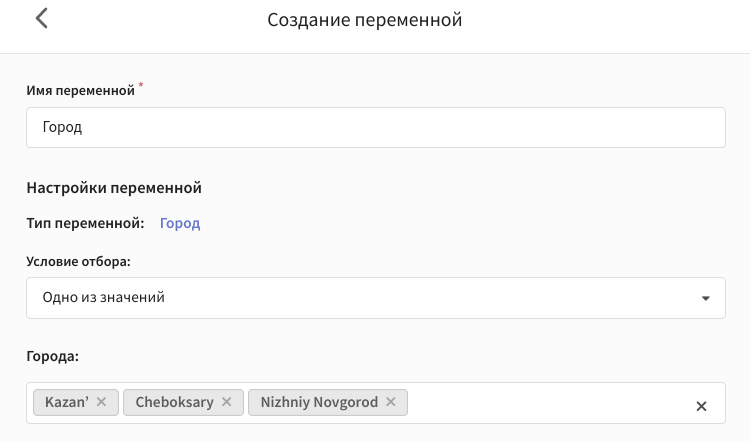Select the Kazan' tag label
This screenshot has width=750, height=441.
pyautogui.click(x=66, y=402)
